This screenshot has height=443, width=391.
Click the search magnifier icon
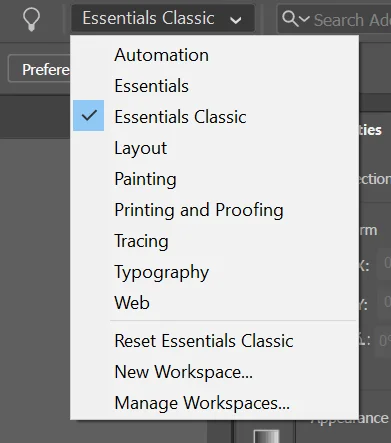pos(290,19)
